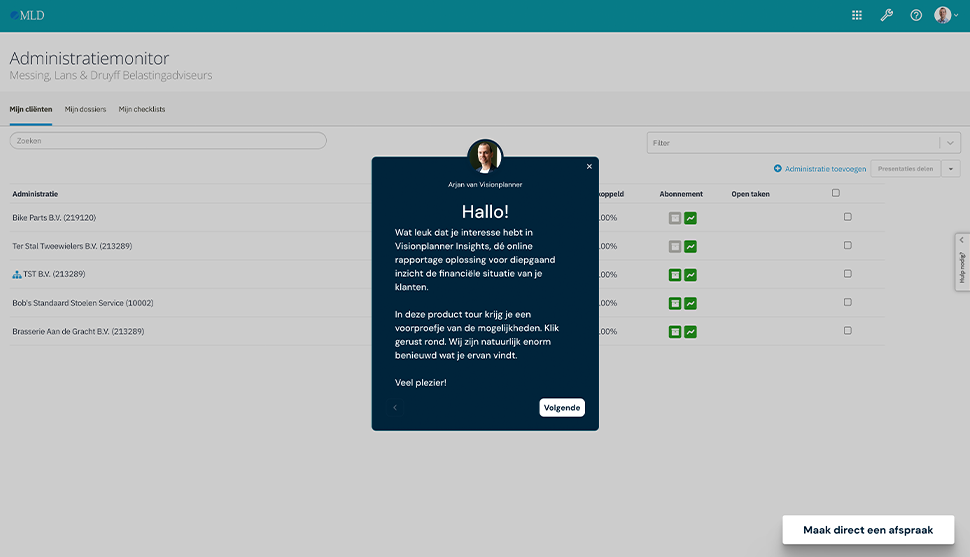This screenshot has height=557, width=970.
Task: Click the Presentaties delen button
Action: [x=905, y=169]
